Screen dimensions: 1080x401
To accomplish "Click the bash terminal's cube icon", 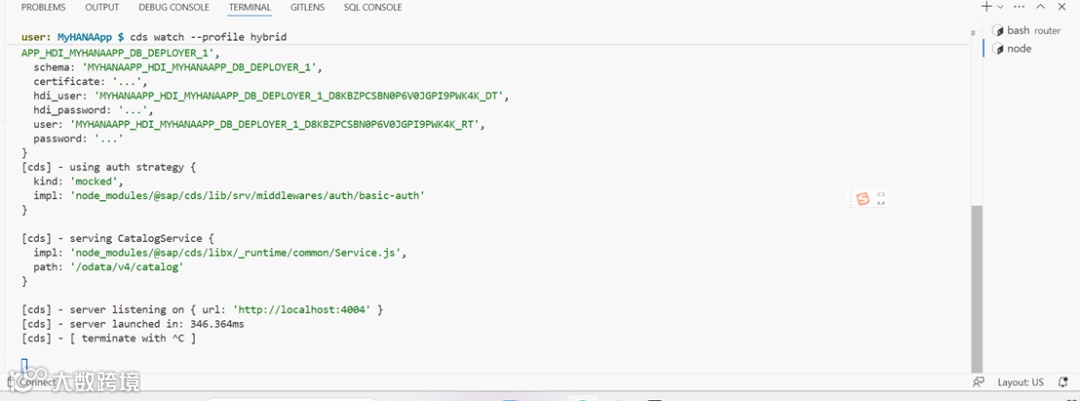I will coord(997,30).
